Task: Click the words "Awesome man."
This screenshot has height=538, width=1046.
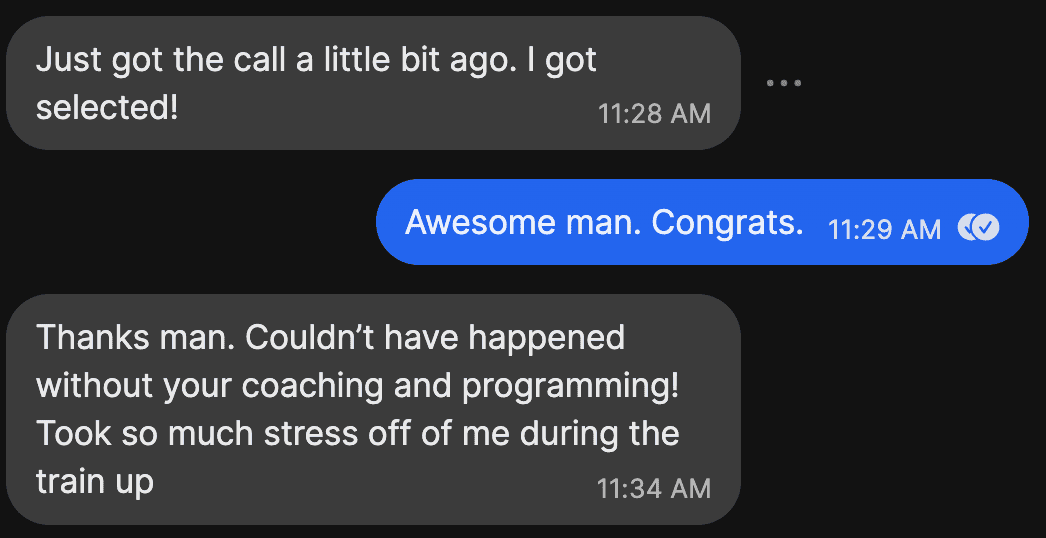Action: coord(520,223)
